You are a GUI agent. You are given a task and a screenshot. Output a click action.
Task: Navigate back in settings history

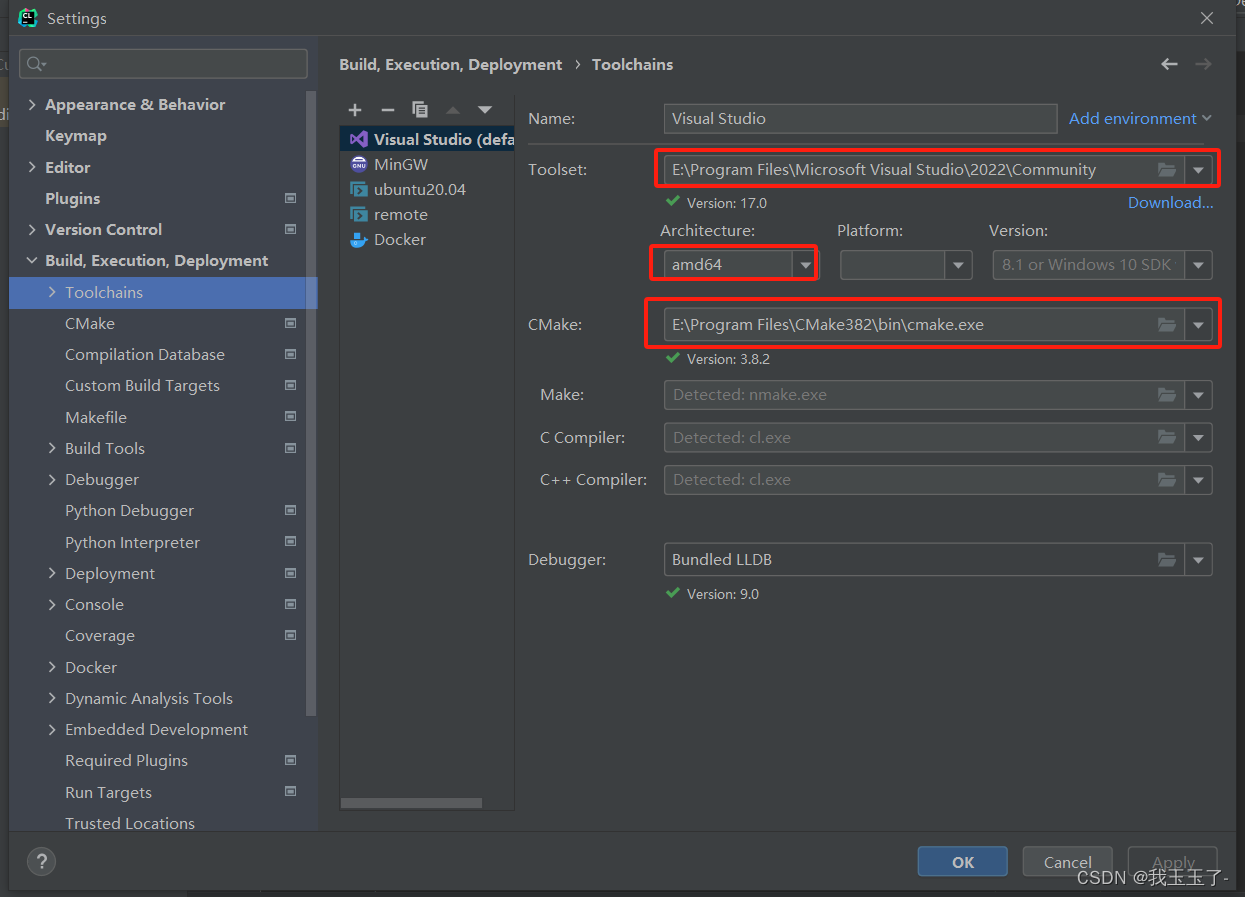tap(1169, 64)
